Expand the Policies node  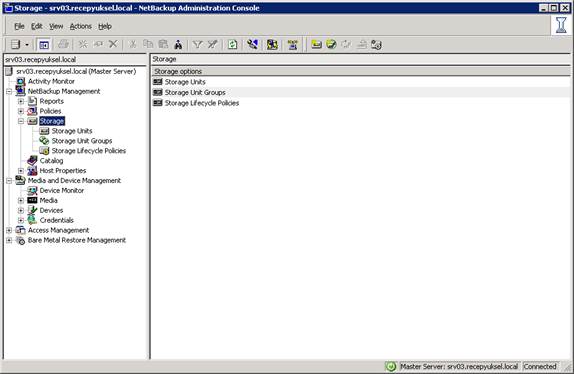tap(21, 111)
